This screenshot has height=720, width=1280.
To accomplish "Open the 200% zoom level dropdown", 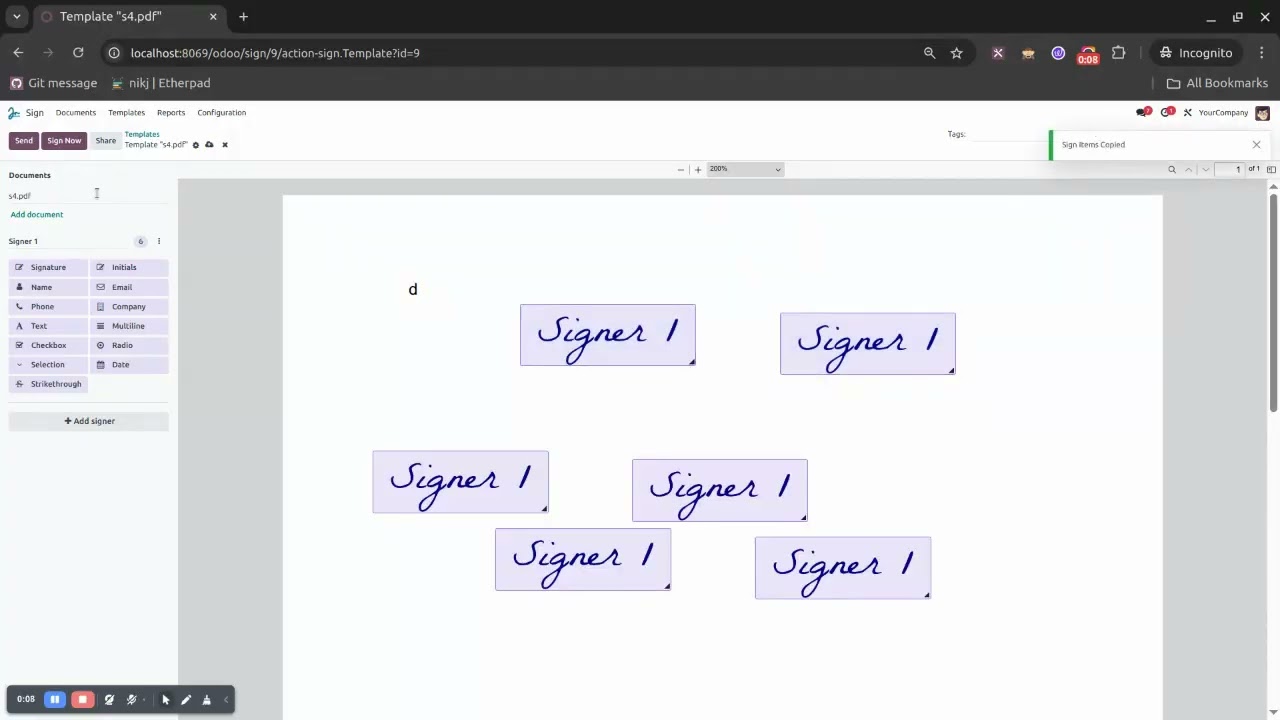I will click(x=745, y=169).
